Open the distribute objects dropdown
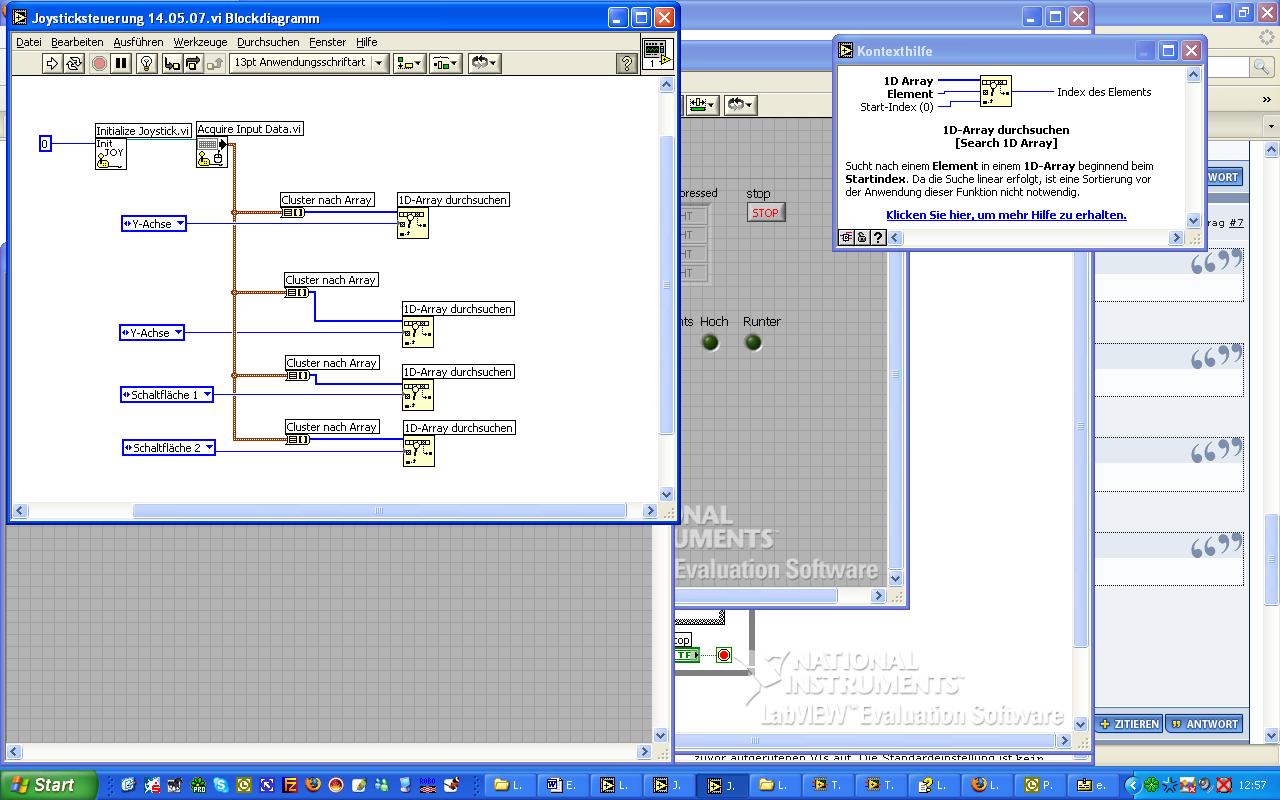This screenshot has height=800, width=1280. (x=445, y=63)
